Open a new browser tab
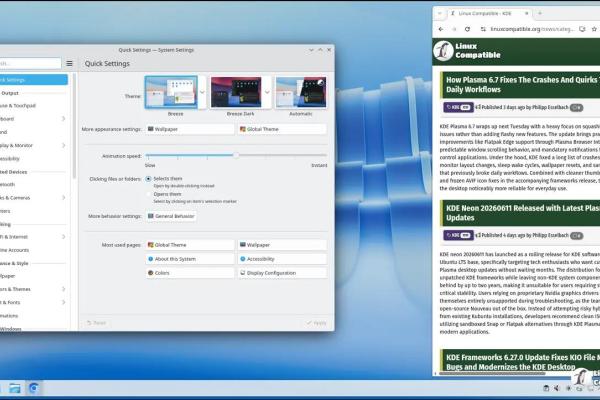The height and width of the screenshot is (400, 600). point(540,13)
